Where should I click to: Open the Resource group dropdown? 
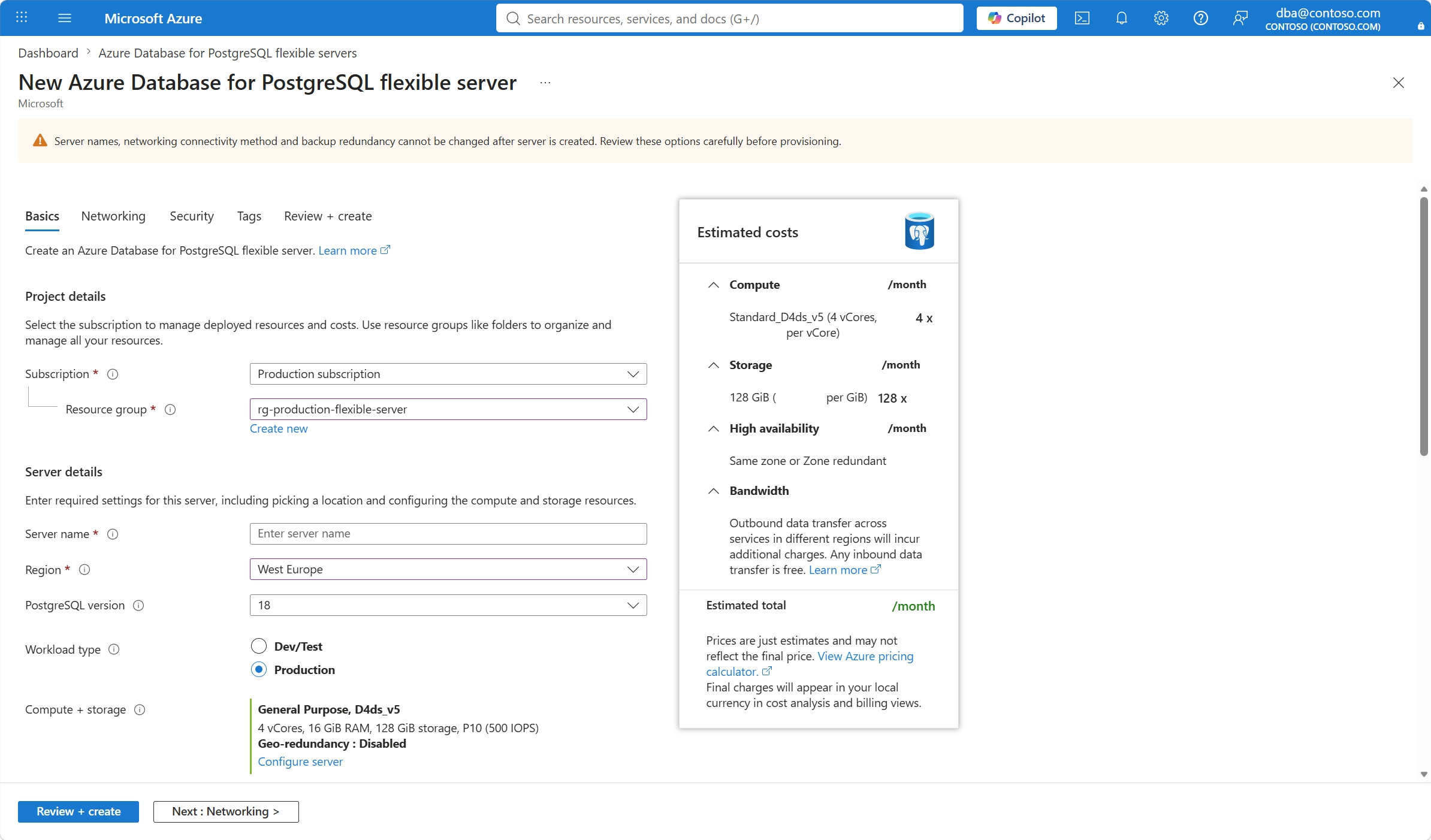[448, 409]
